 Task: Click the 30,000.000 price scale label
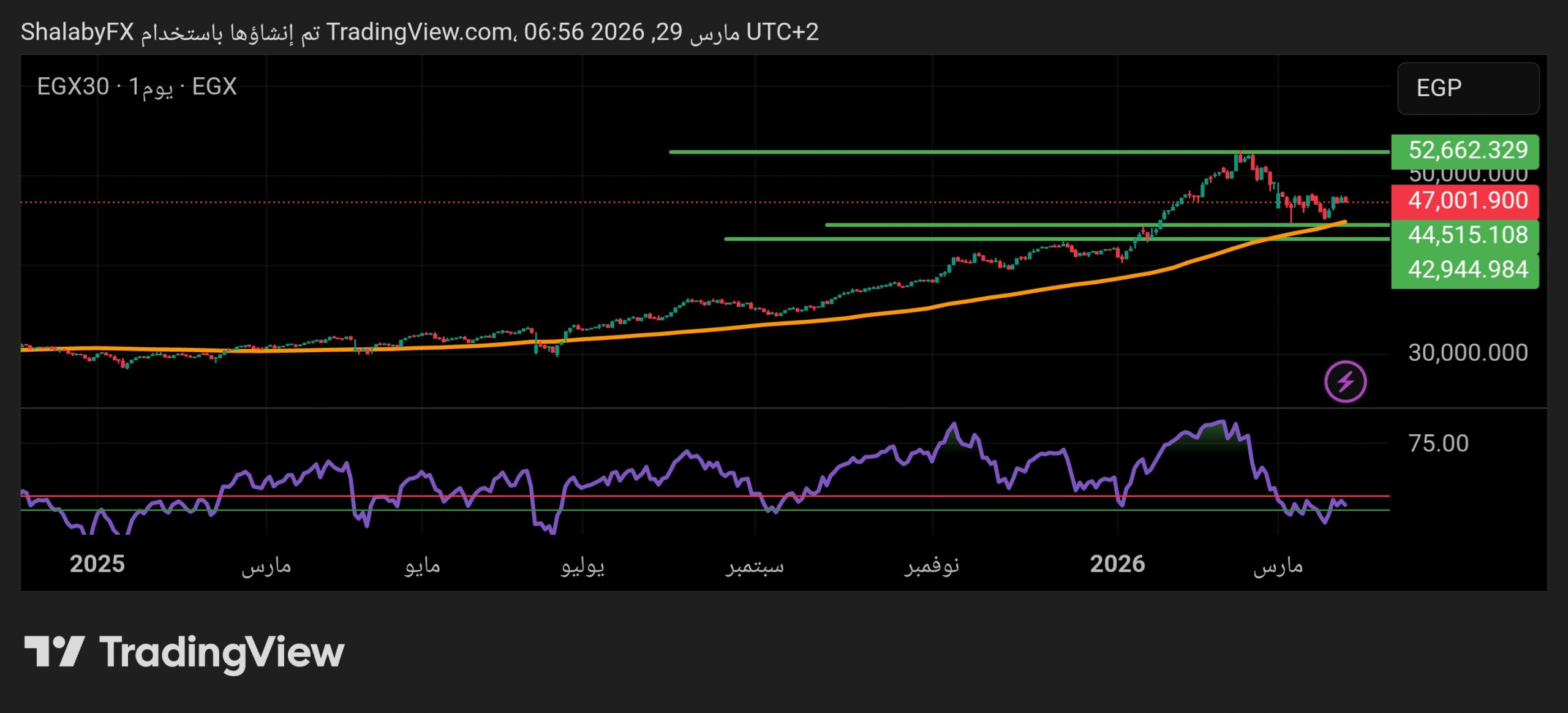(x=1468, y=353)
